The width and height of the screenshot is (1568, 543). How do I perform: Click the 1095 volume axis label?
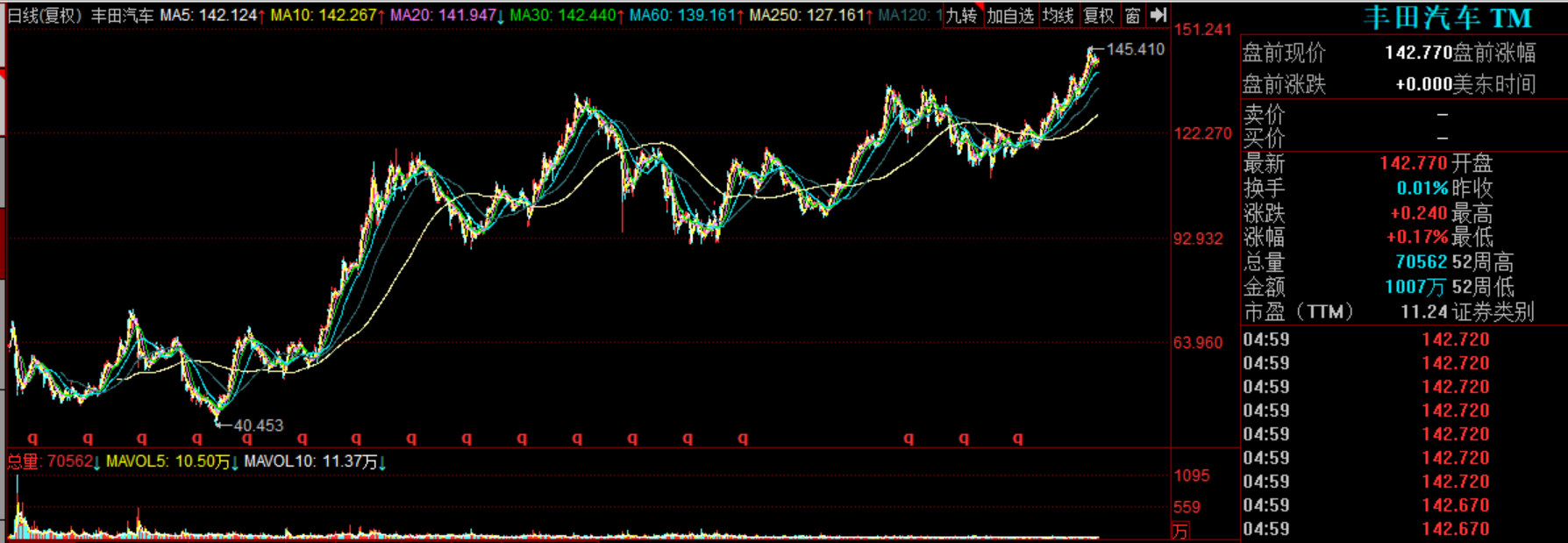[1192, 476]
